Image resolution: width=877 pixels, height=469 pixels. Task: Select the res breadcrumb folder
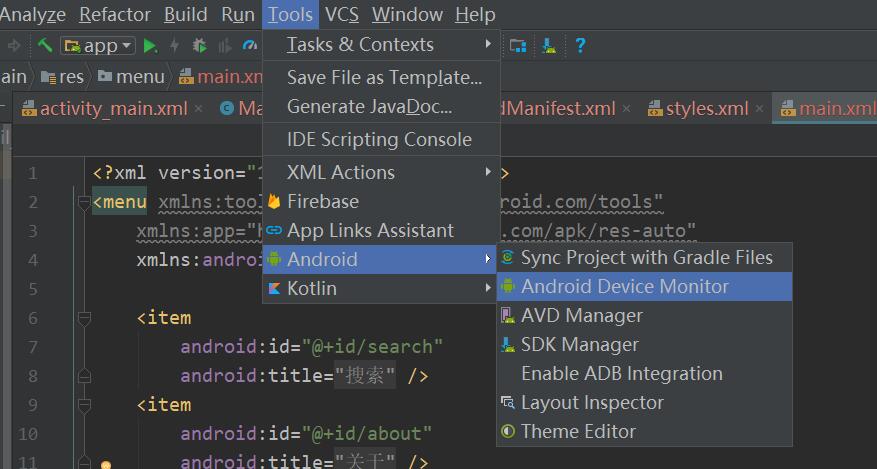coord(63,77)
